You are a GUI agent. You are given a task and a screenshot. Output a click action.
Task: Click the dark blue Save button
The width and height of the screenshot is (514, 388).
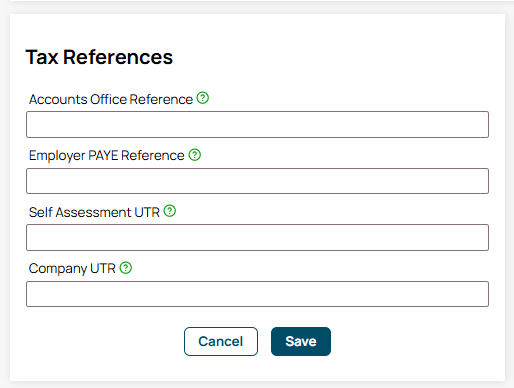(301, 341)
